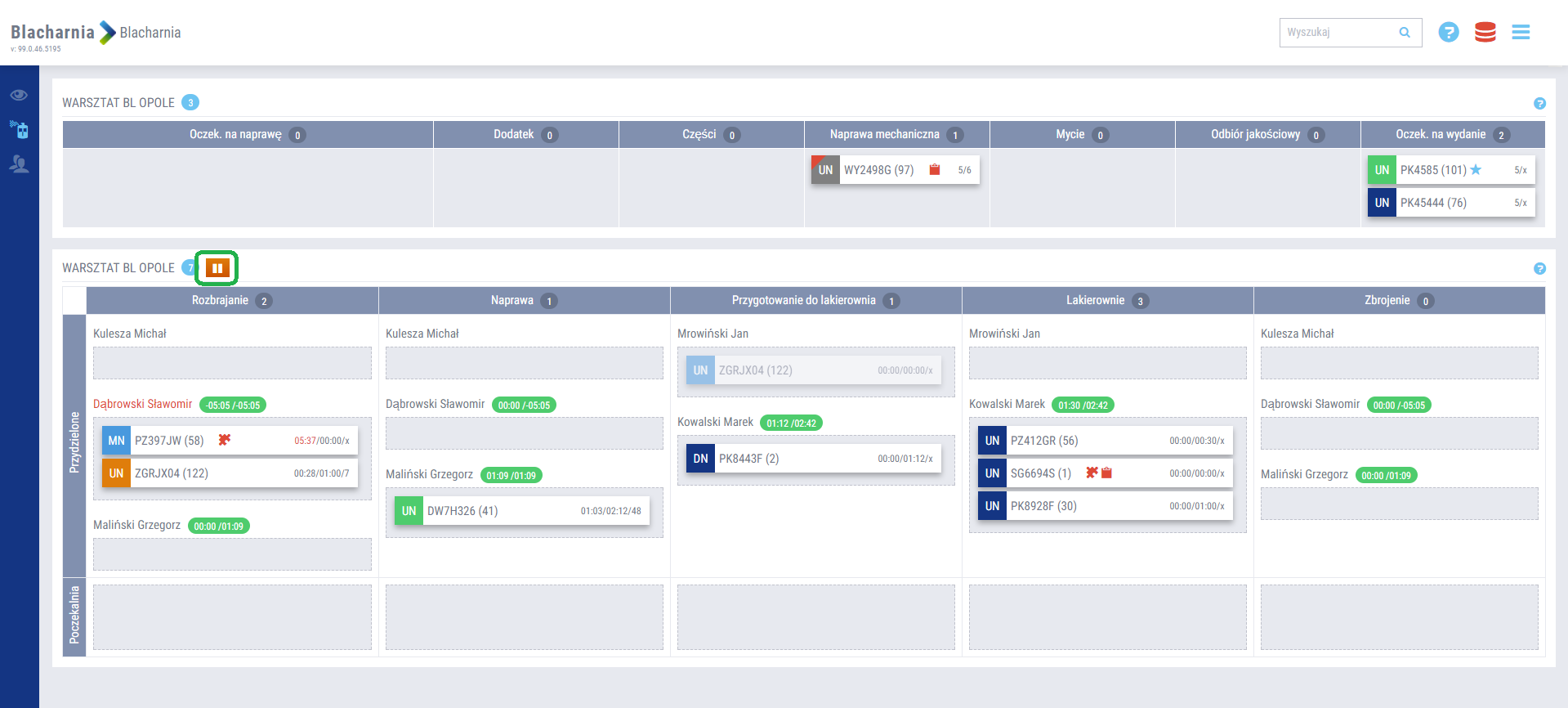Click the red clipboard icon on WY2498G card
The height and width of the screenshot is (708, 1568).
click(x=935, y=170)
